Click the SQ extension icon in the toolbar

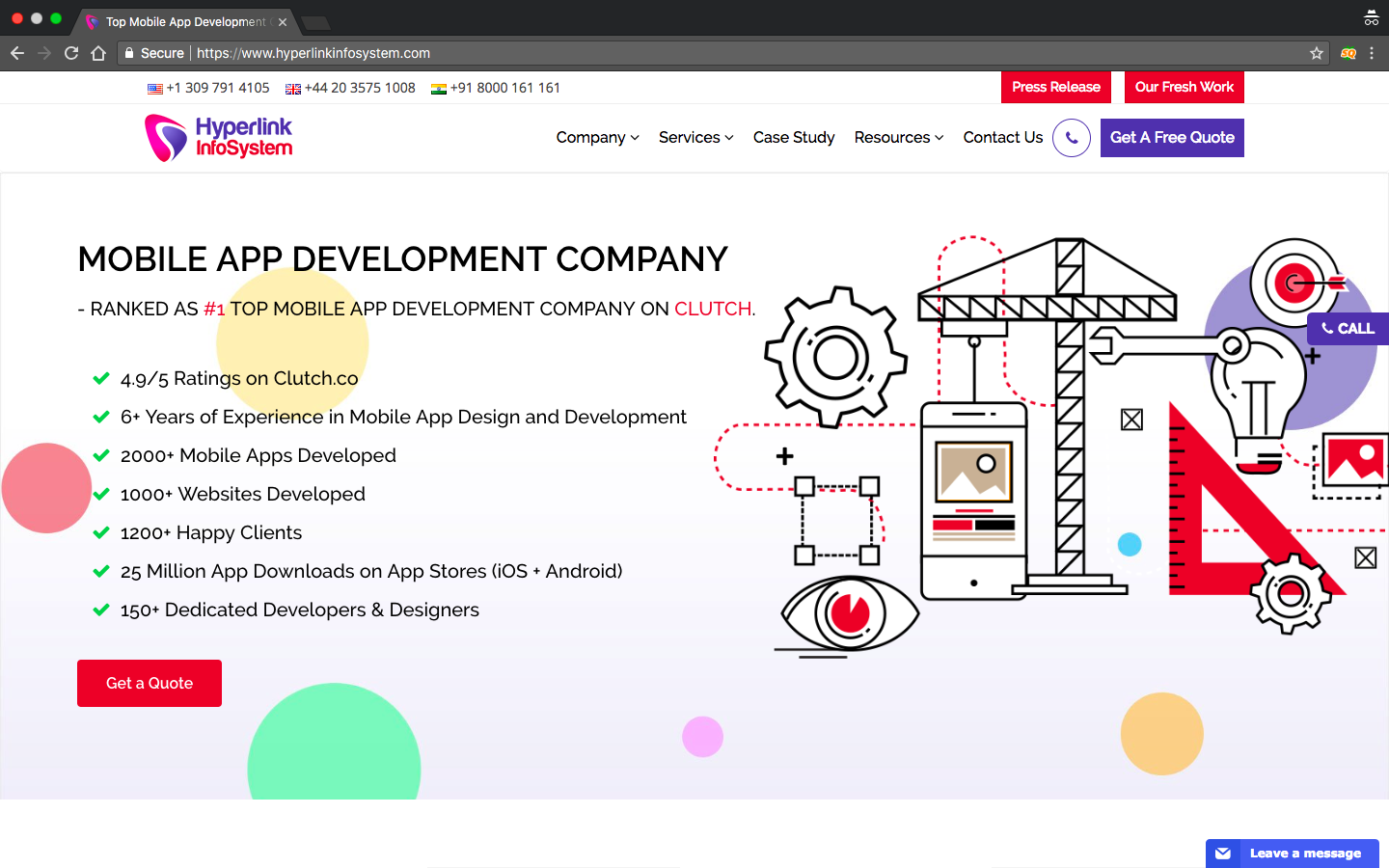(1347, 53)
